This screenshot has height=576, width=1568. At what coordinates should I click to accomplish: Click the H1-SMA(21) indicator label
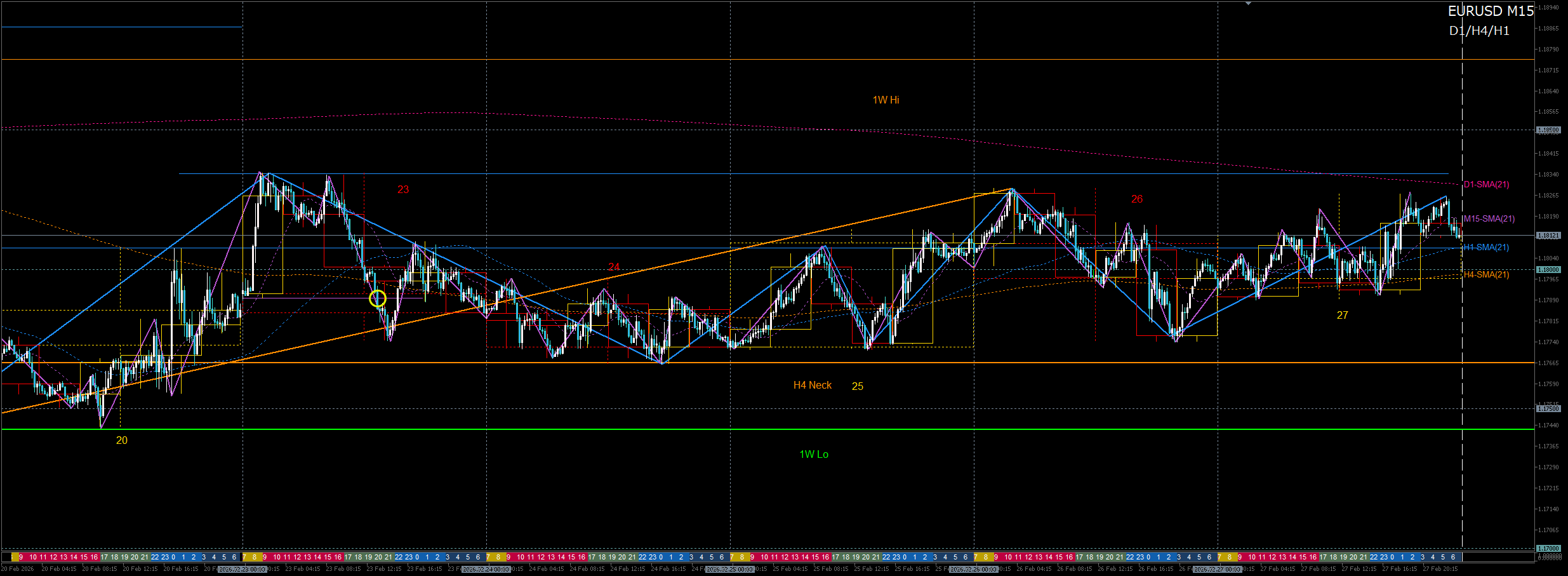[x=1486, y=248]
